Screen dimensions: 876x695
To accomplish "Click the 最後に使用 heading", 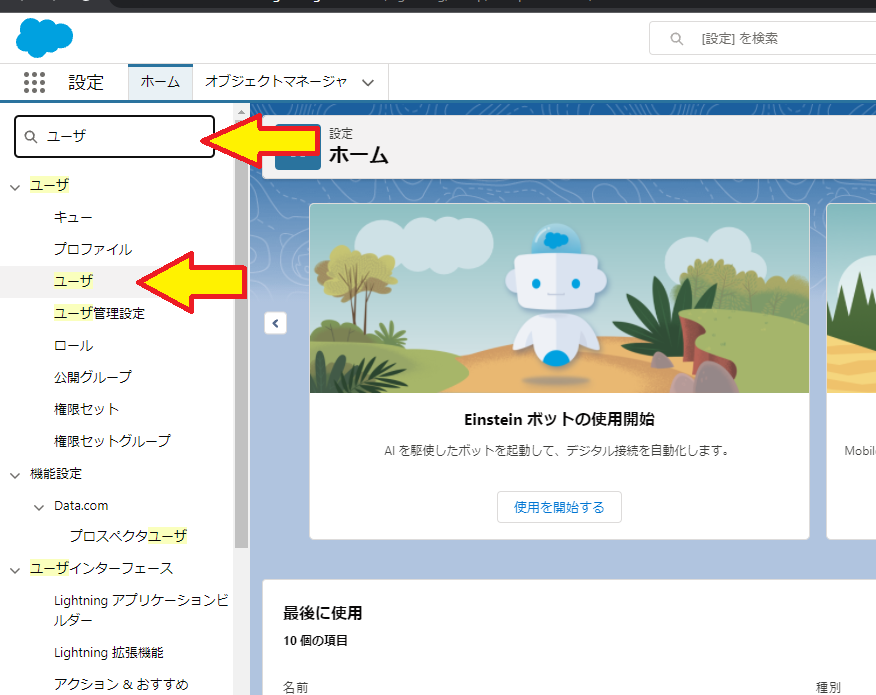I will (322, 613).
